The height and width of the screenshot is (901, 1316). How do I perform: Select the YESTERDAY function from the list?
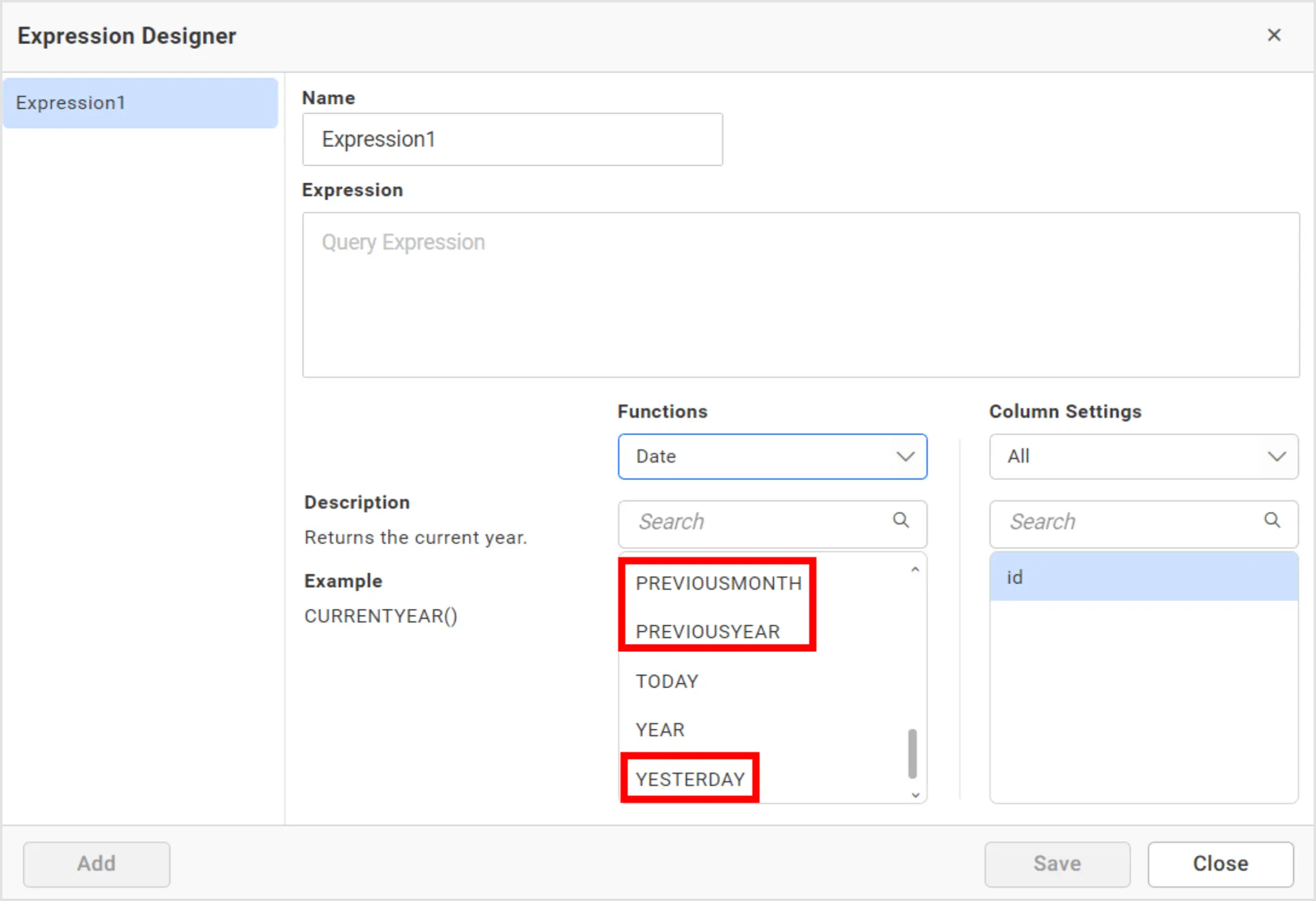coord(689,779)
